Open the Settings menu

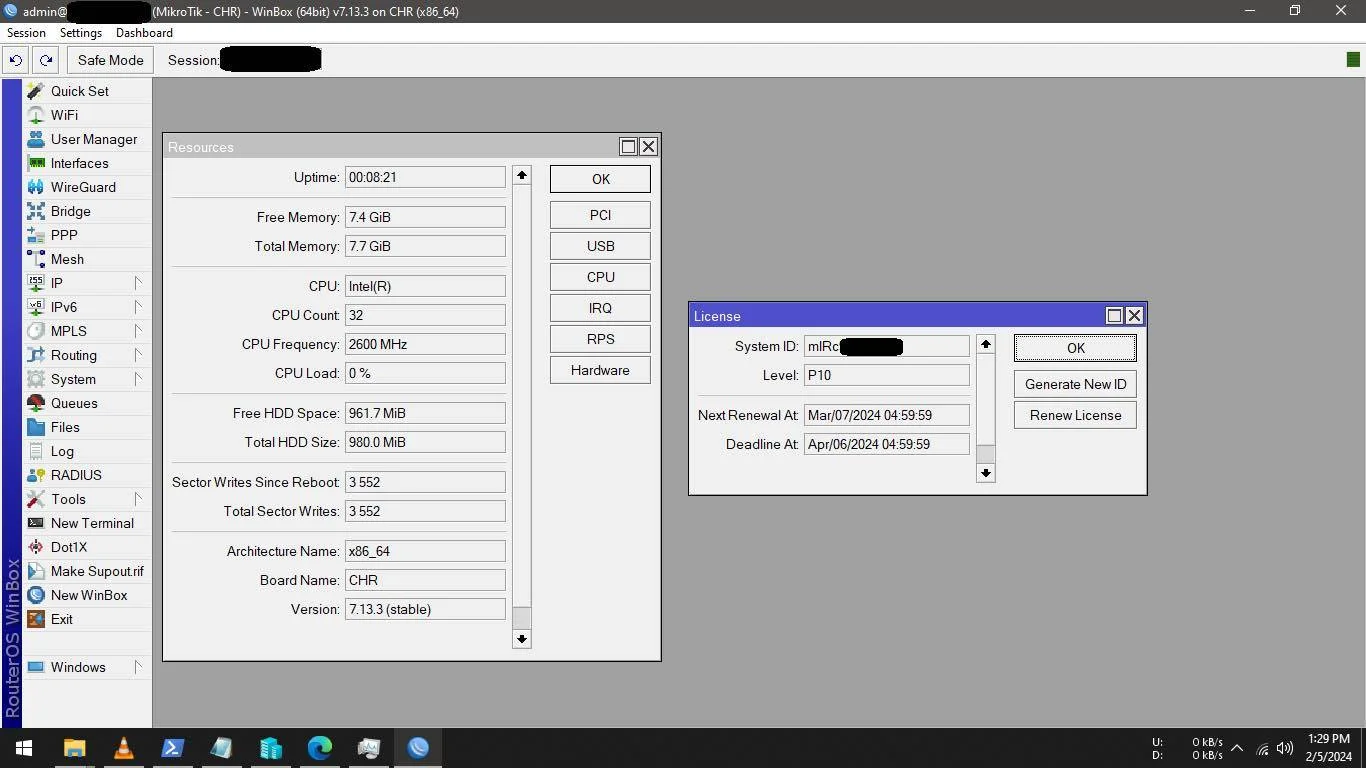(81, 33)
